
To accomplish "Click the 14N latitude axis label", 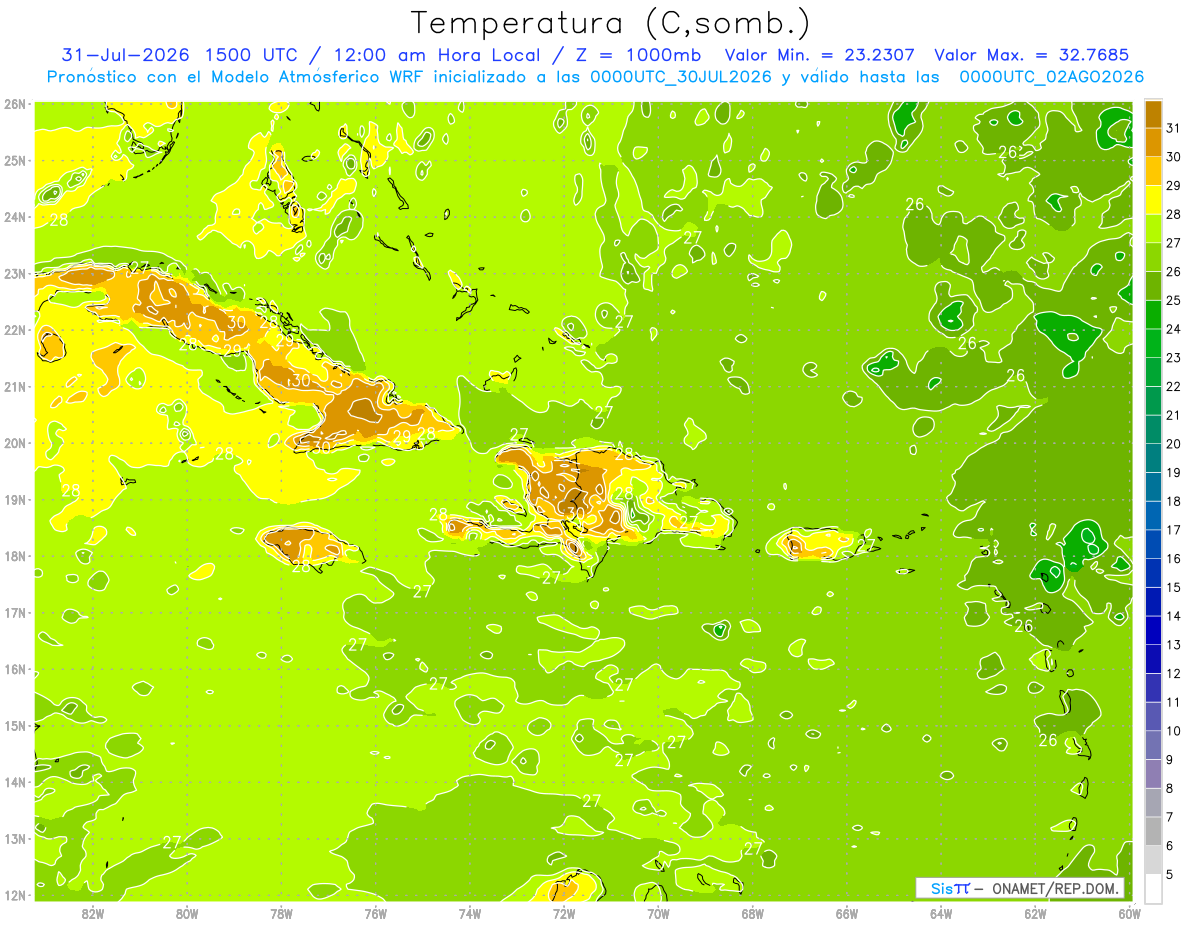I will tap(15, 782).
